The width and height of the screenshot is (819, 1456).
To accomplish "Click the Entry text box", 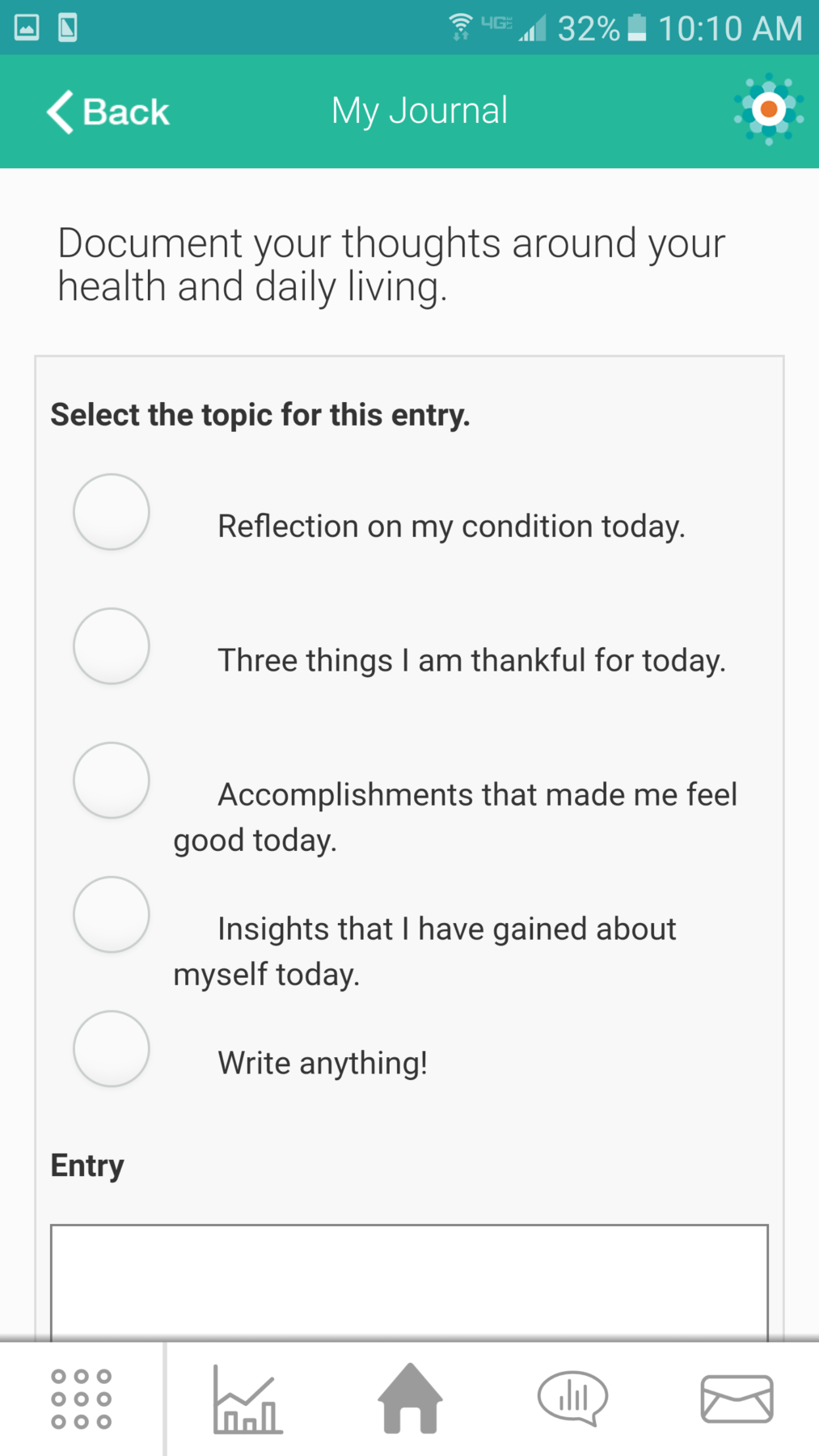I will pyautogui.click(x=409, y=1282).
